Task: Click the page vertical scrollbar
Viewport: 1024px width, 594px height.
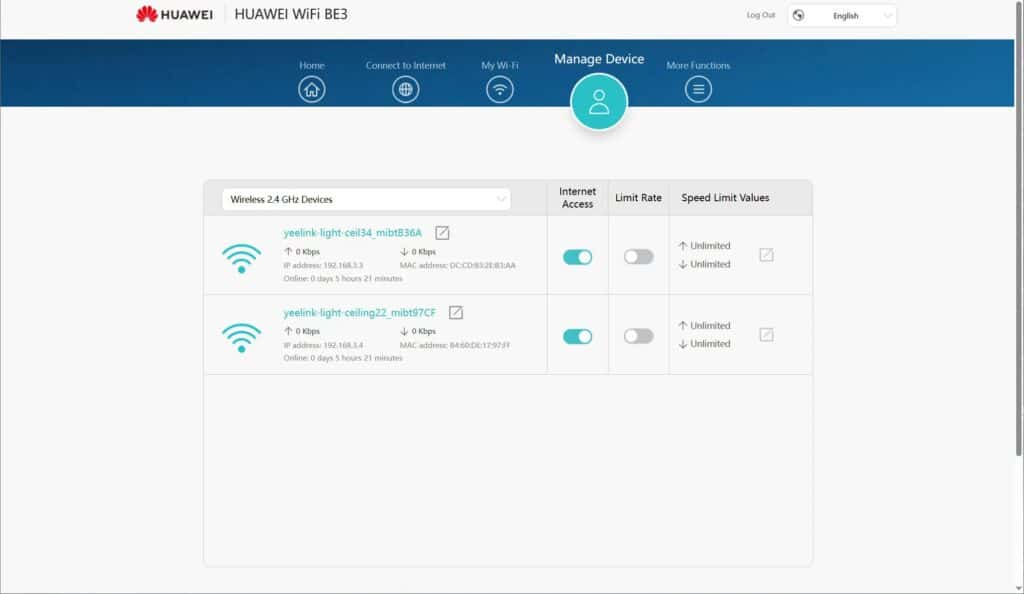Action: tap(1019, 228)
